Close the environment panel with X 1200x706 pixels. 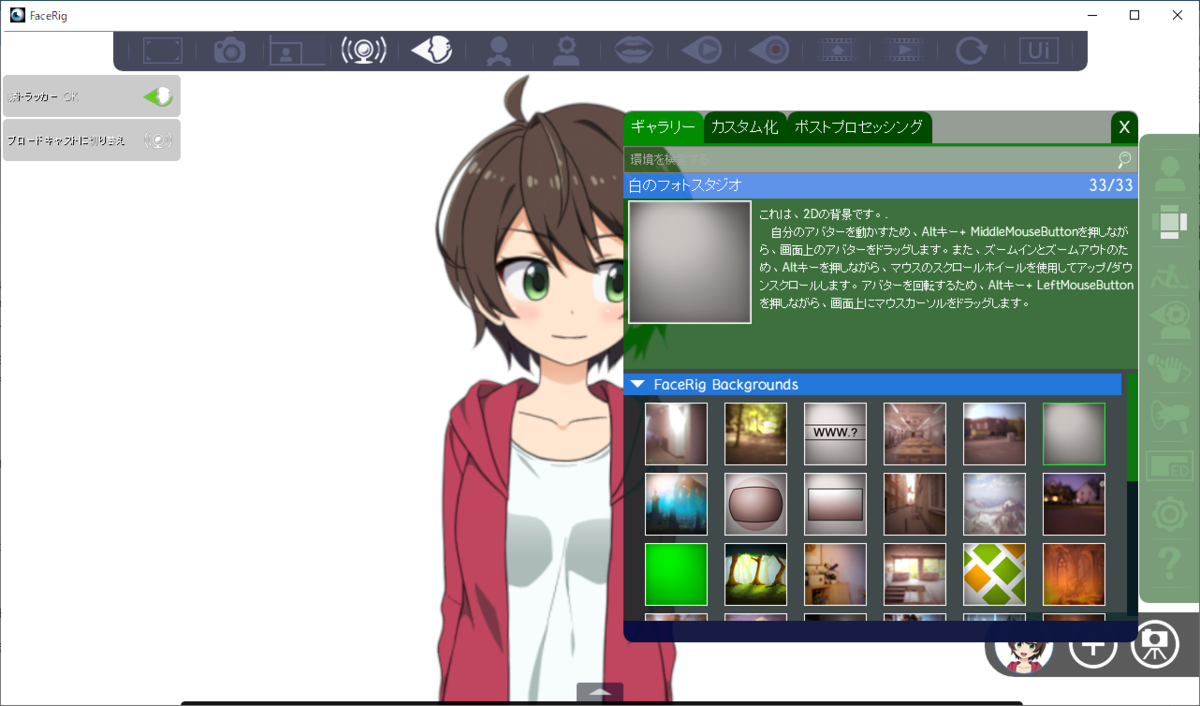click(1124, 127)
